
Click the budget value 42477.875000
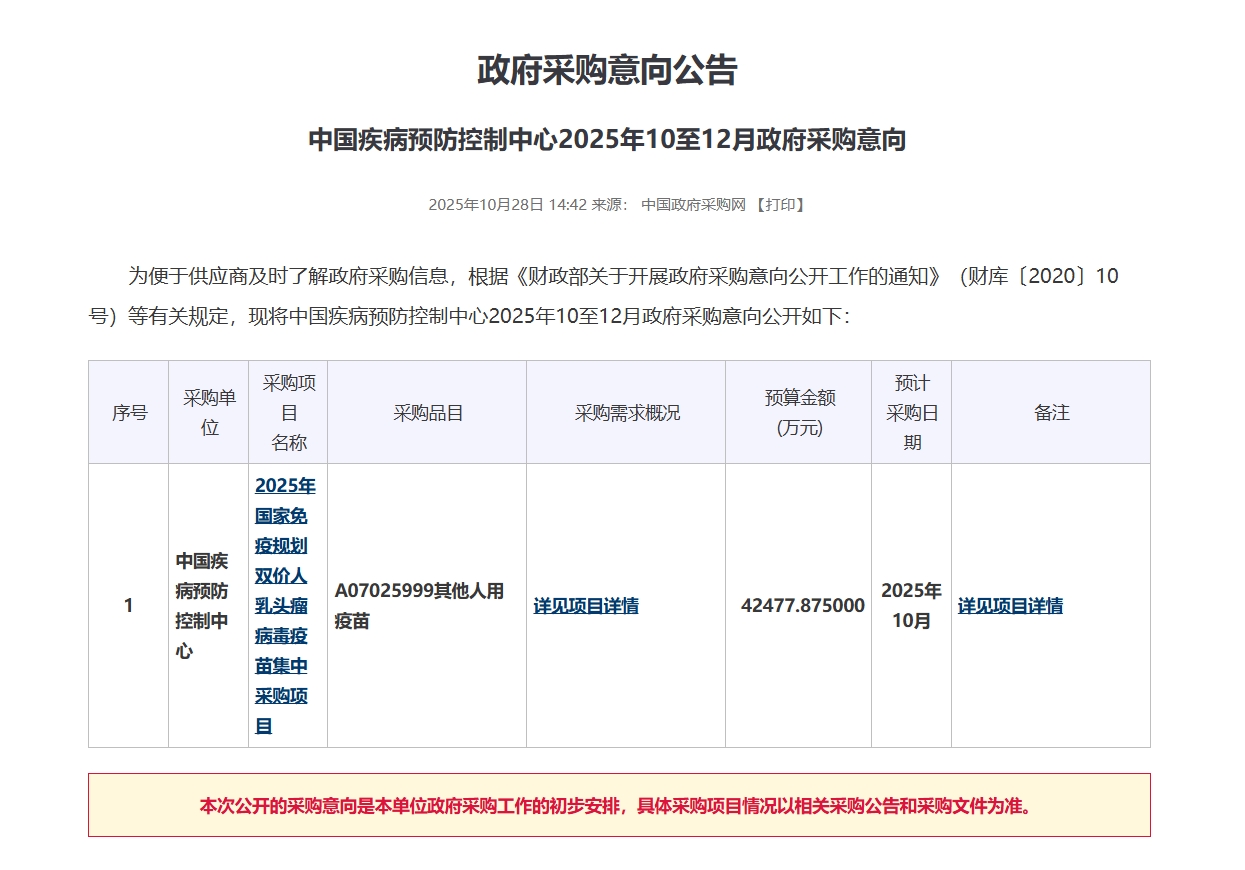click(x=803, y=606)
